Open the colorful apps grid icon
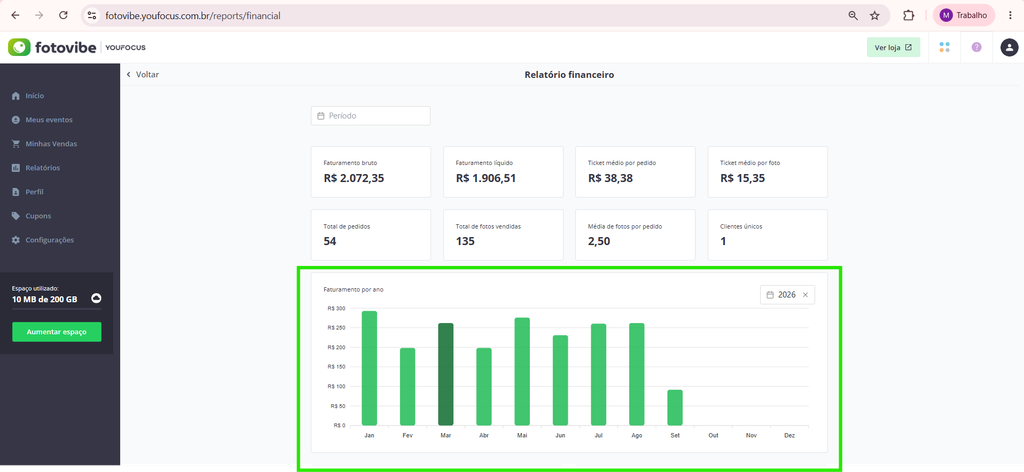 (x=944, y=47)
